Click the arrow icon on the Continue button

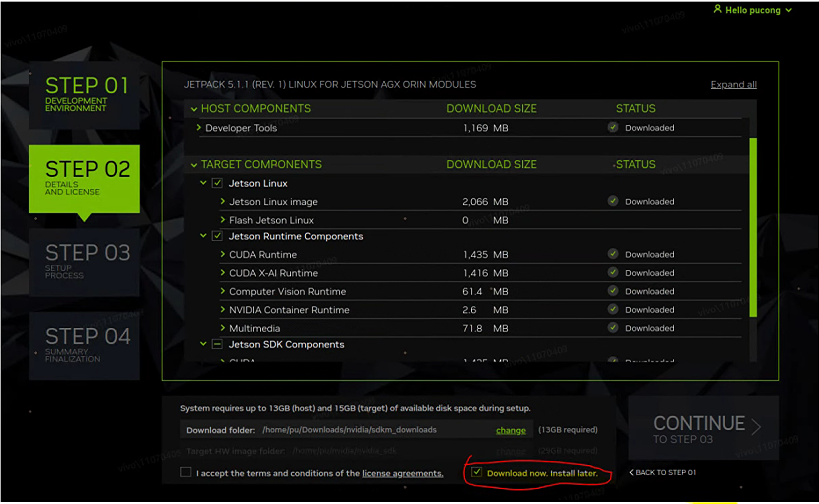point(756,427)
